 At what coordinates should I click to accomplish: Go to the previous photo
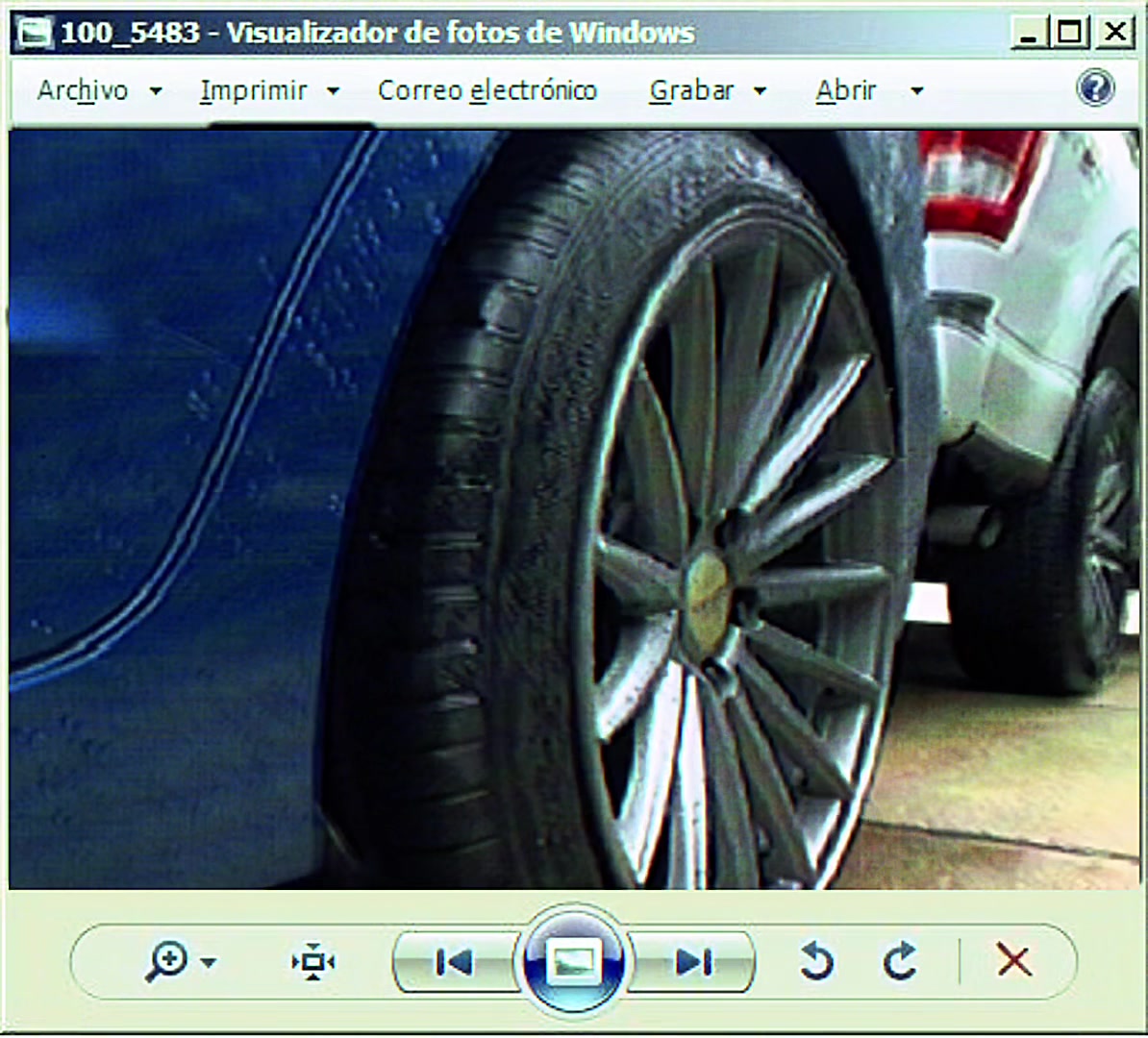pos(456,962)
